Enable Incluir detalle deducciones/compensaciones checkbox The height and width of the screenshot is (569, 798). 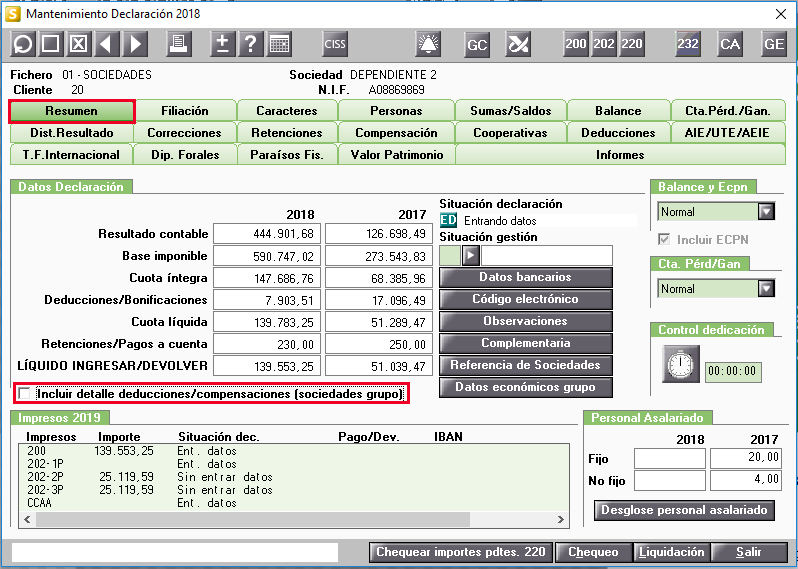[x=24, y=393]
